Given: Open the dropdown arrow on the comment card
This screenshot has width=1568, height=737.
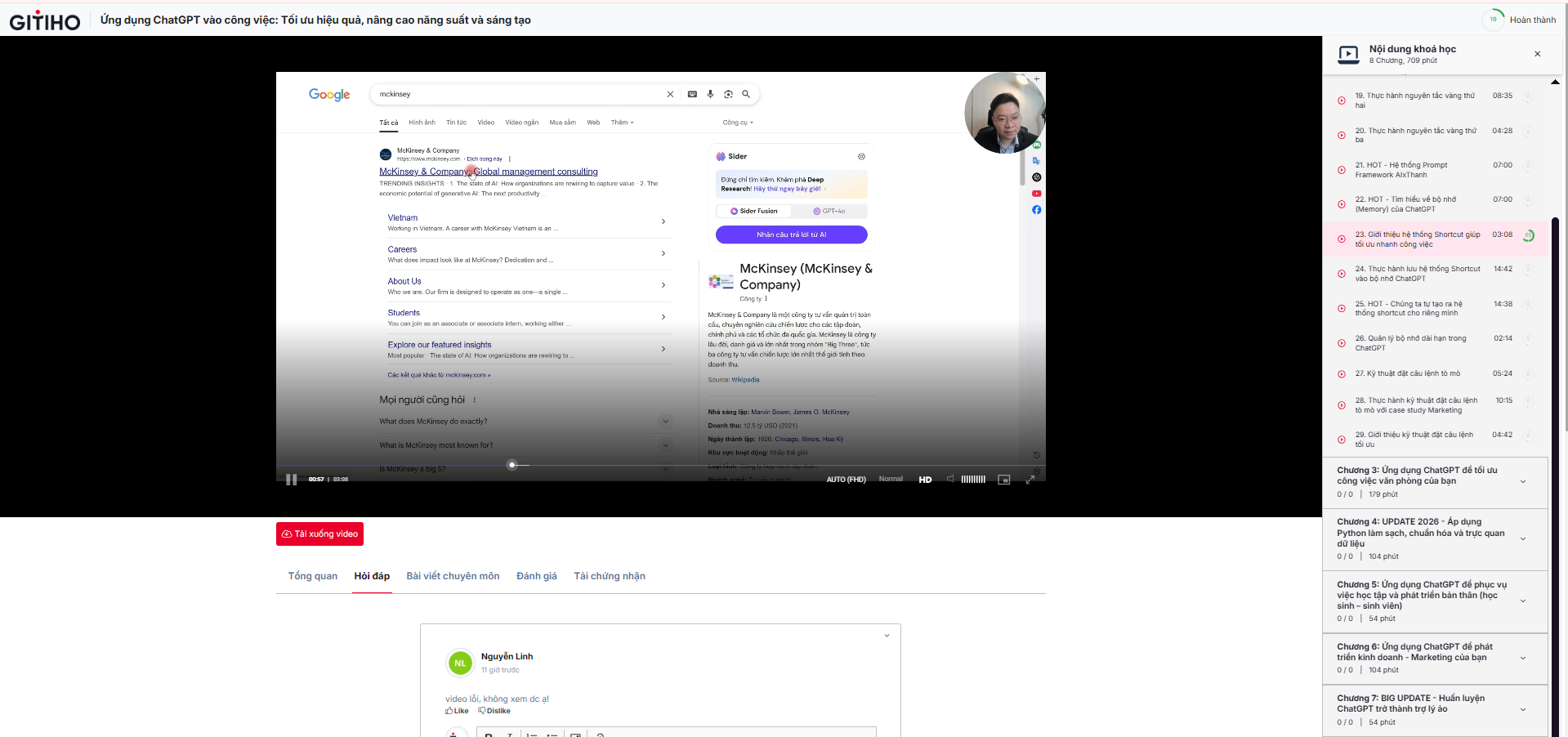Looking at the screenshot, I should [887, 636].
